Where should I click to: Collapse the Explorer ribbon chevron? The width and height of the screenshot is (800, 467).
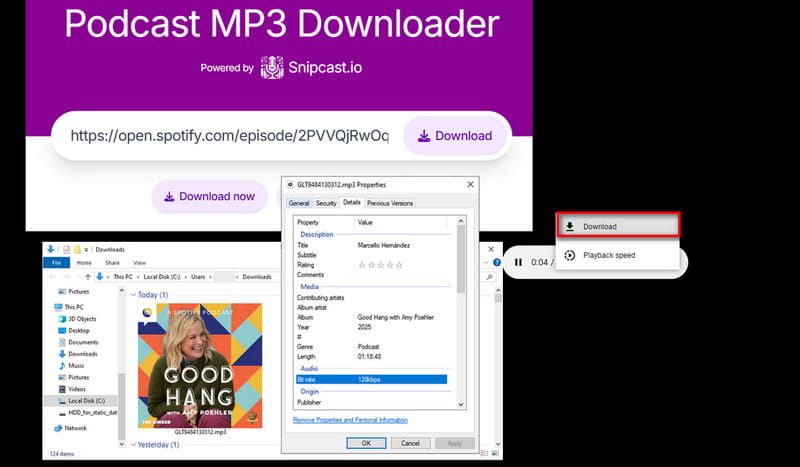(486, 262)
